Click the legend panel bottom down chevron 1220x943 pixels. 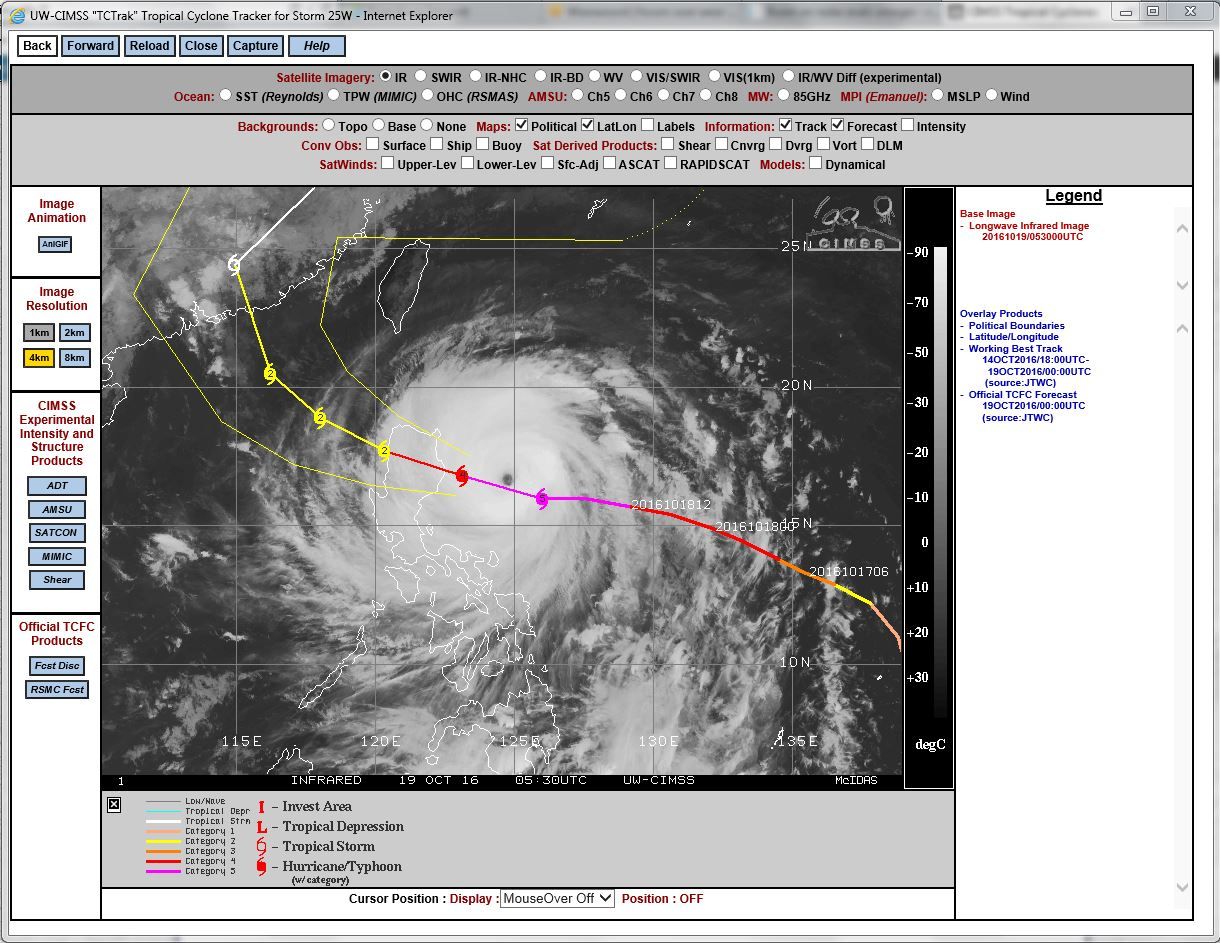(x=1182, y=888)
